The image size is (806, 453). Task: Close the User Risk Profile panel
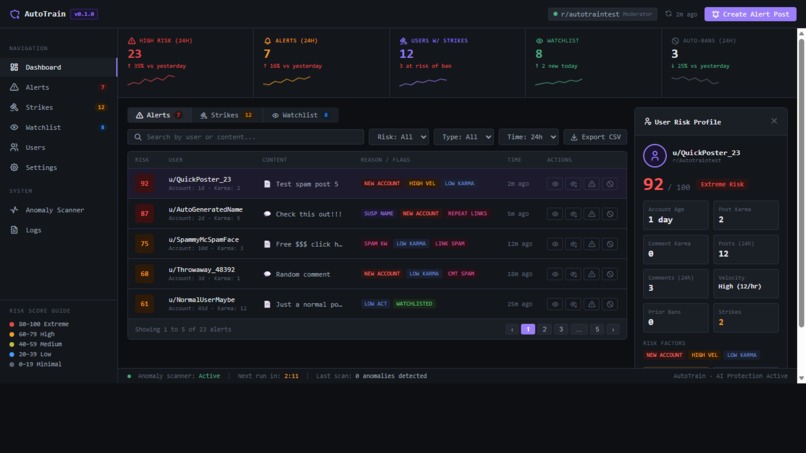[774, 121]
